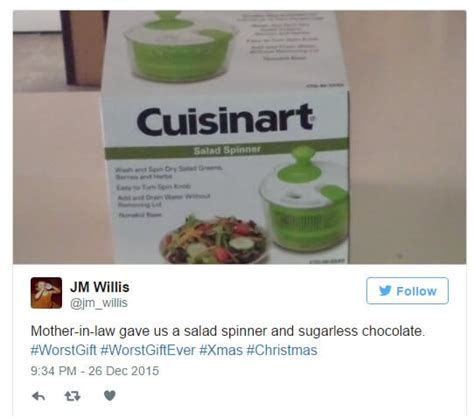Screen dimensions: 474x418
Task: Follow the JM Willis account
Action: coord(407,291)
